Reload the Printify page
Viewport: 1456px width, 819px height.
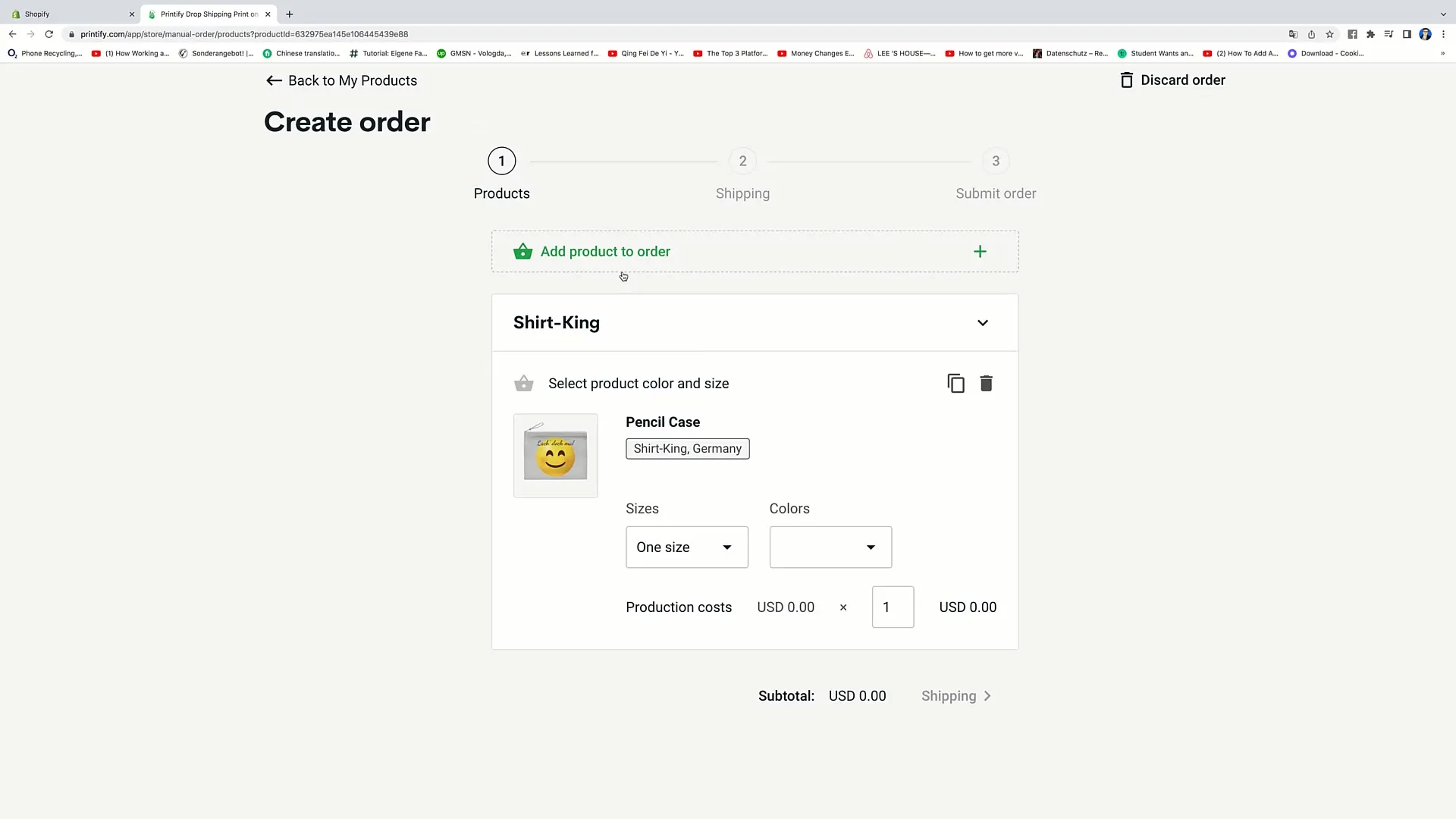(49, 34)
